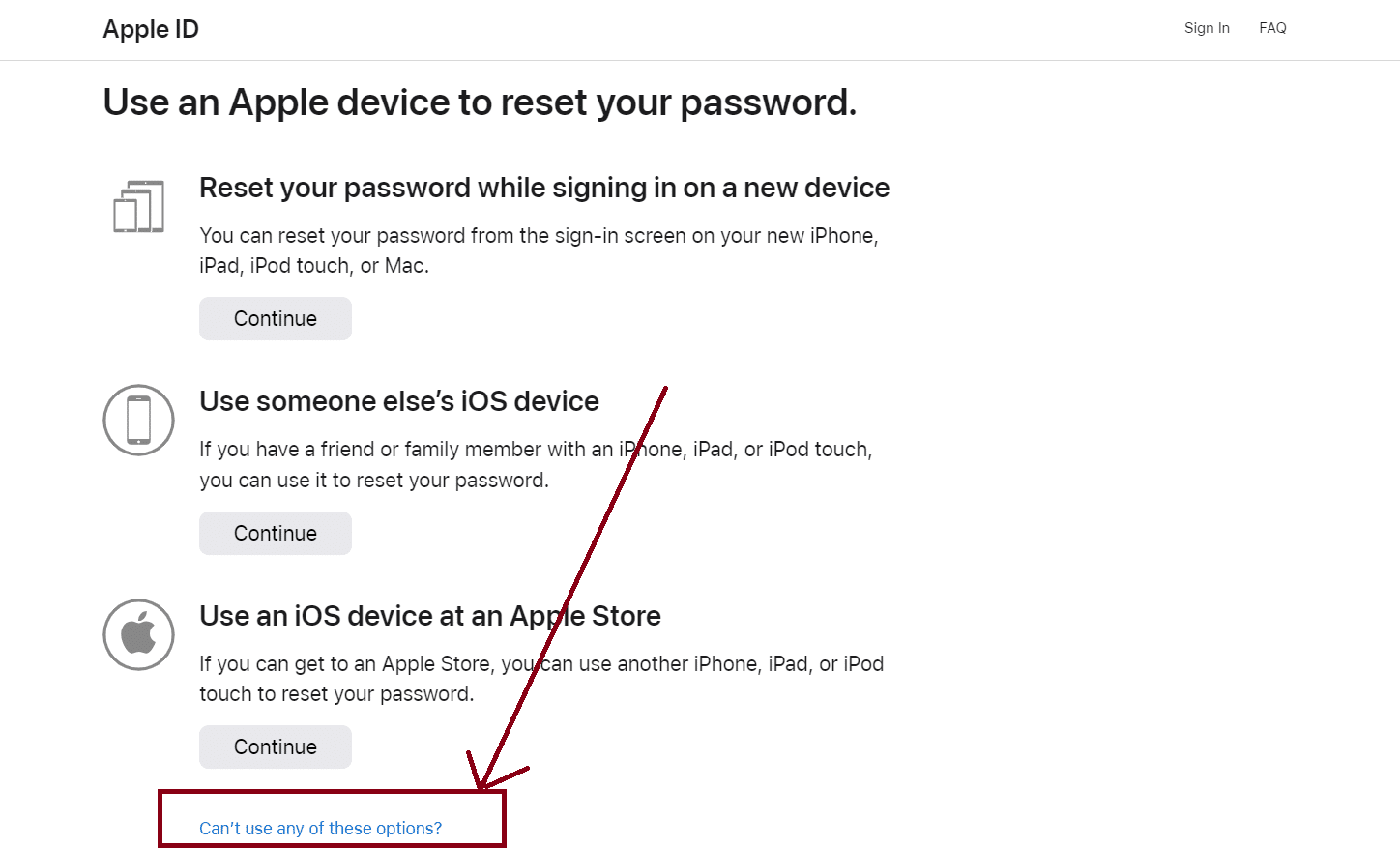The width and height of the screenshot is (1400, 848).
Task: Click the main reset password page heading
Action: click(x=480, y=102)
